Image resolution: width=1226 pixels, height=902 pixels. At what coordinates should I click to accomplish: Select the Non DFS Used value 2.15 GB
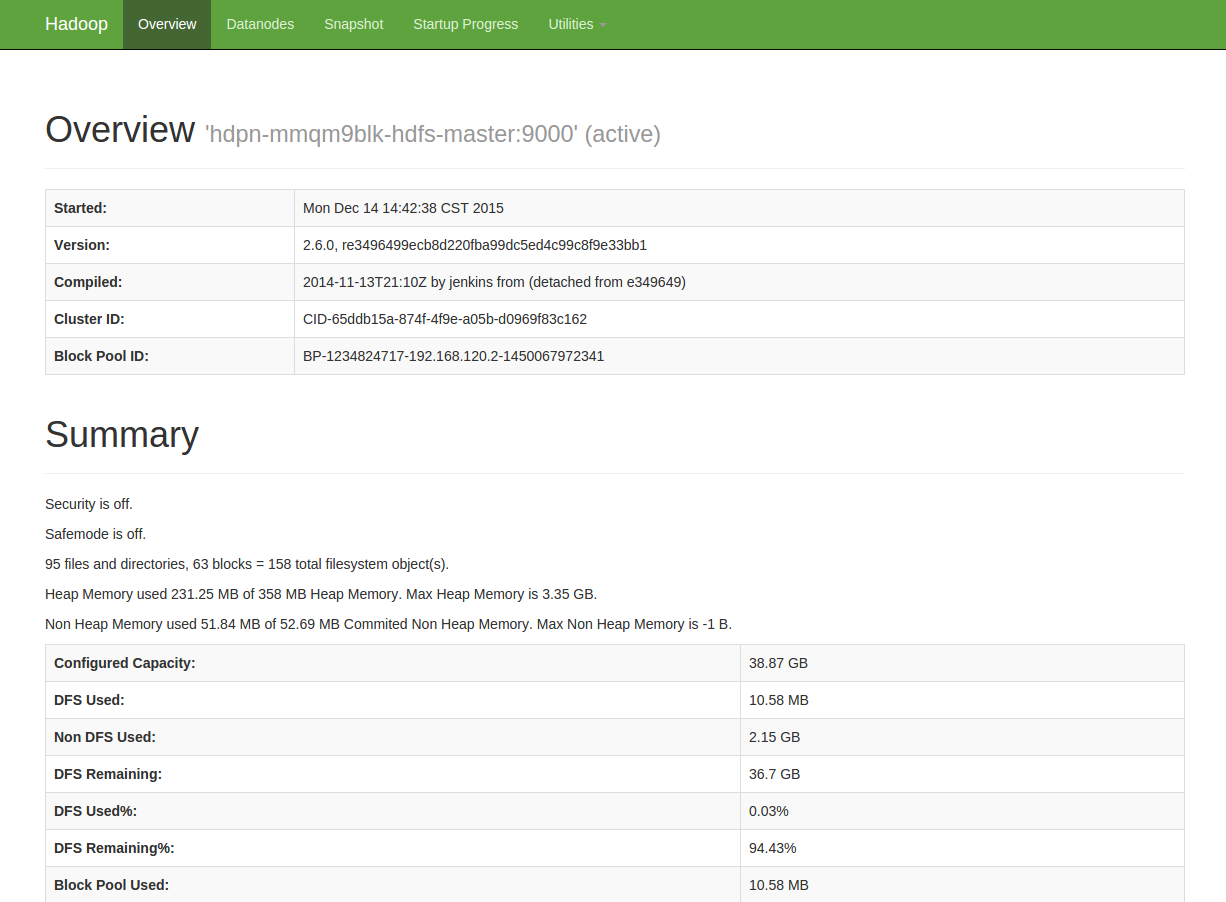click(774, 737)
